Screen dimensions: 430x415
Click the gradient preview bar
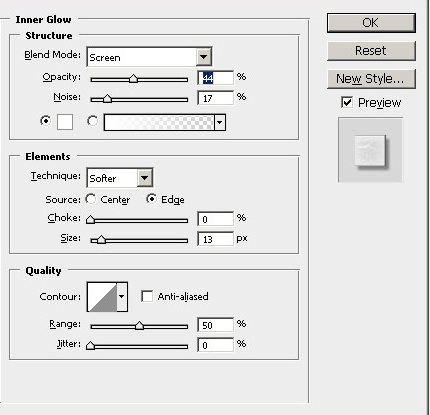click(159, 122)
